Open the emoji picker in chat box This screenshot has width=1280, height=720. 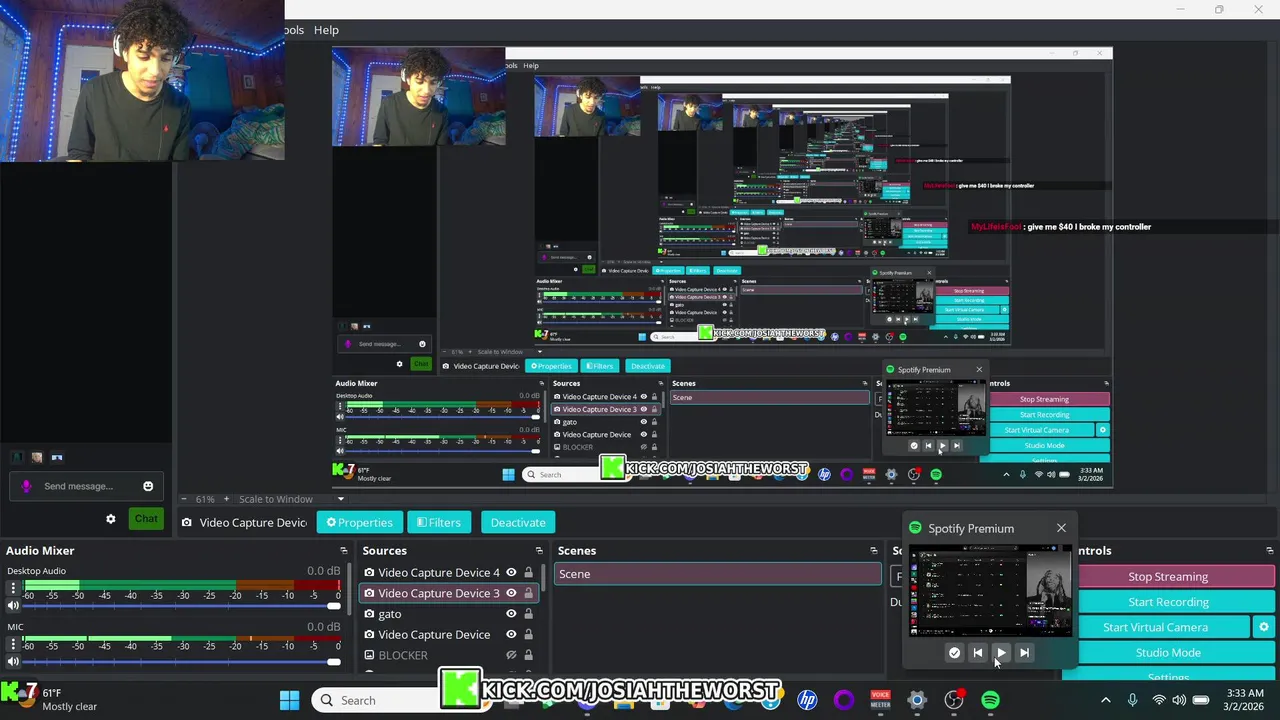pos(148,486)
